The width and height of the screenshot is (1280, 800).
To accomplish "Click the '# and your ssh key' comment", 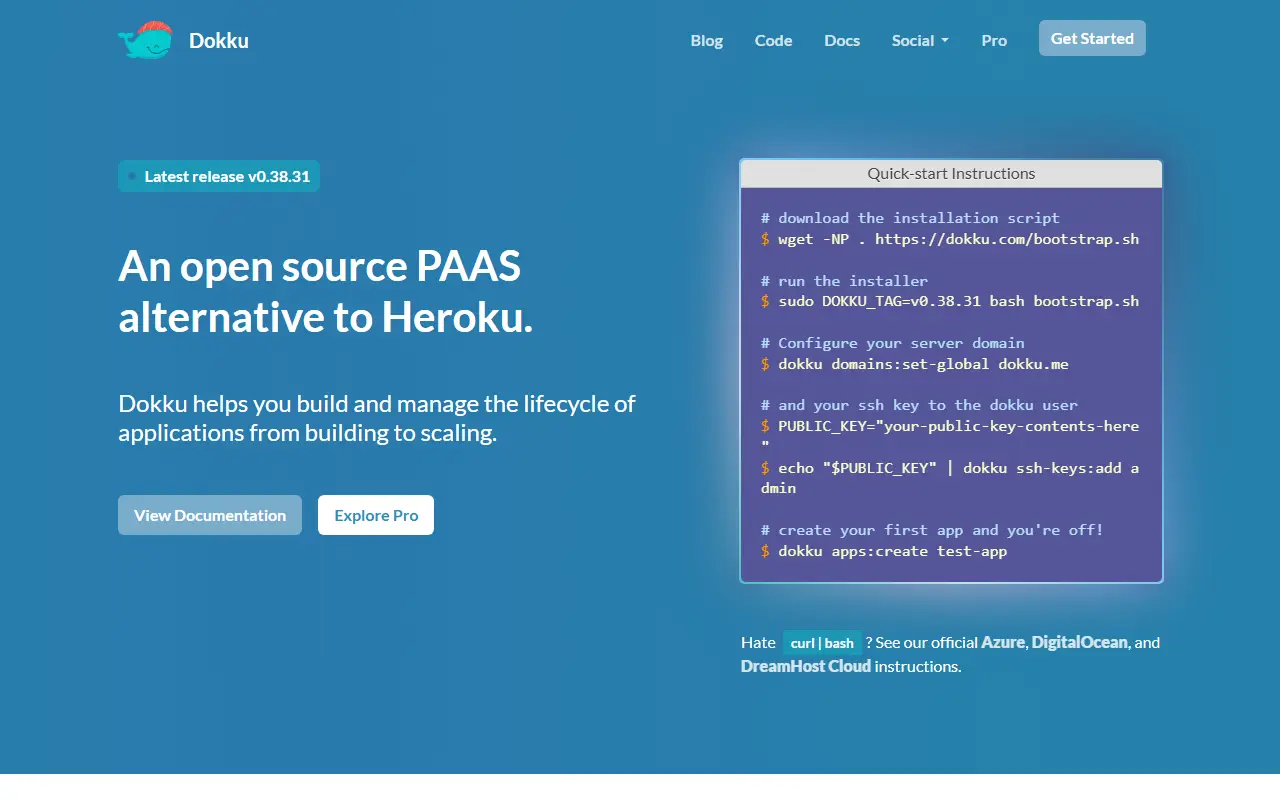I will pyautogui.click(x=919, y=405).
